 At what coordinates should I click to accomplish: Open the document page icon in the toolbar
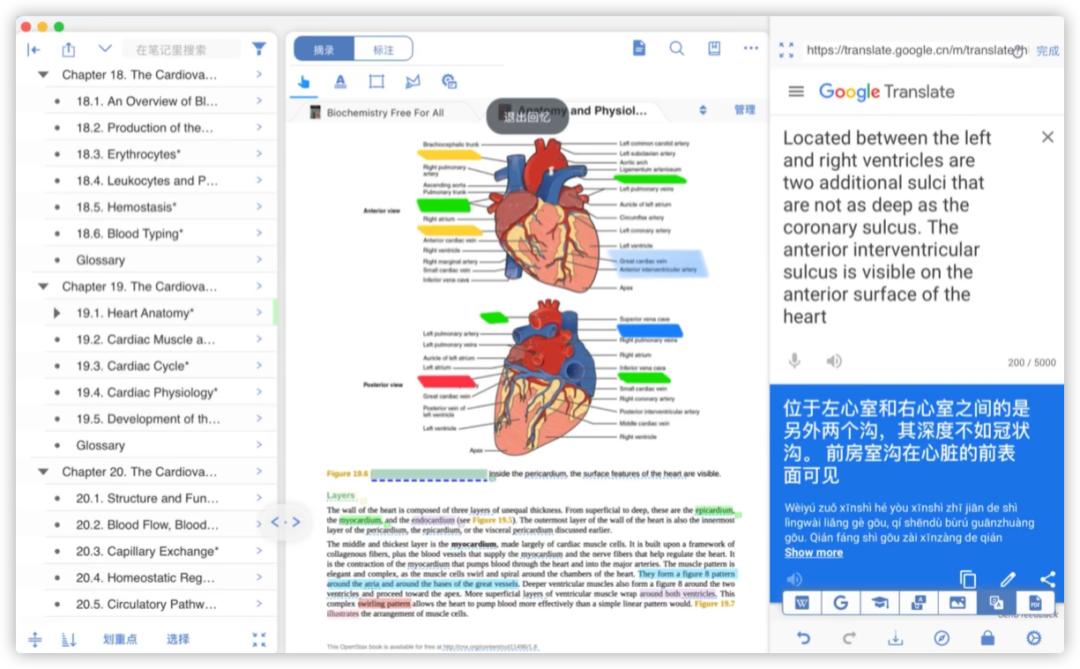639,48
